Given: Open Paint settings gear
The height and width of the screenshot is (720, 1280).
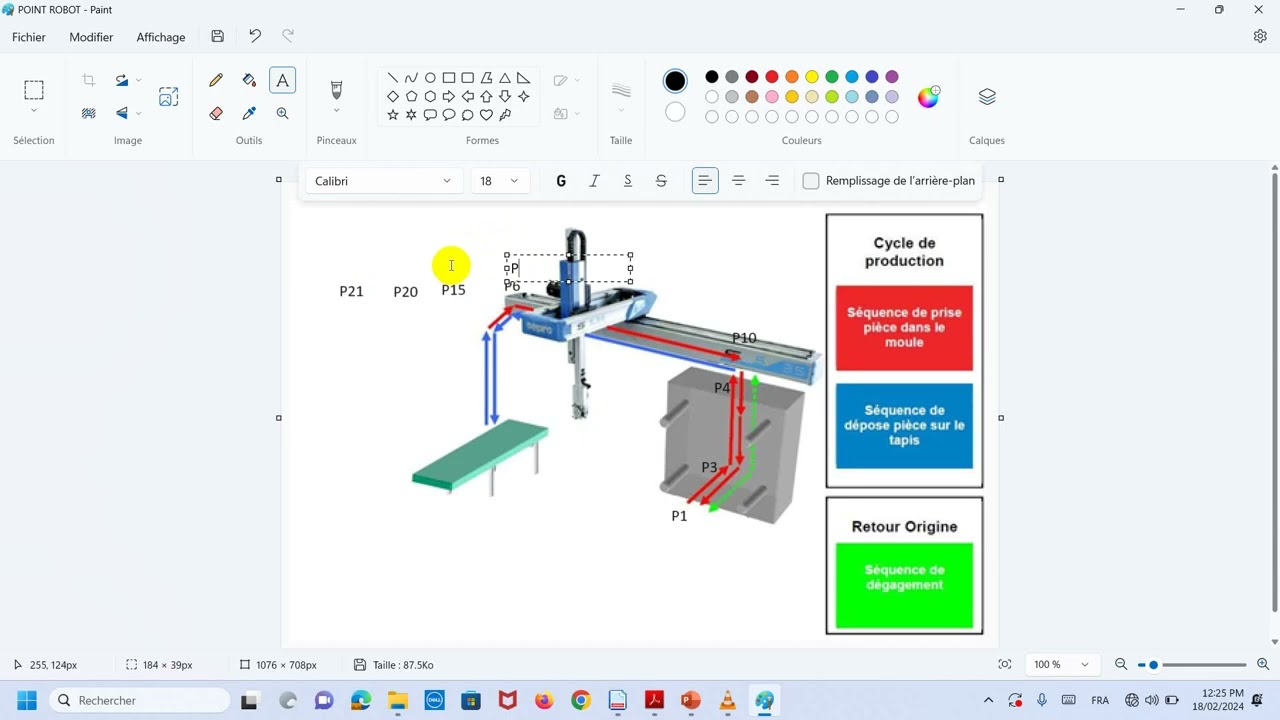Looking at the screenshot, I should pyautogui.click(x=1260, y=36).
